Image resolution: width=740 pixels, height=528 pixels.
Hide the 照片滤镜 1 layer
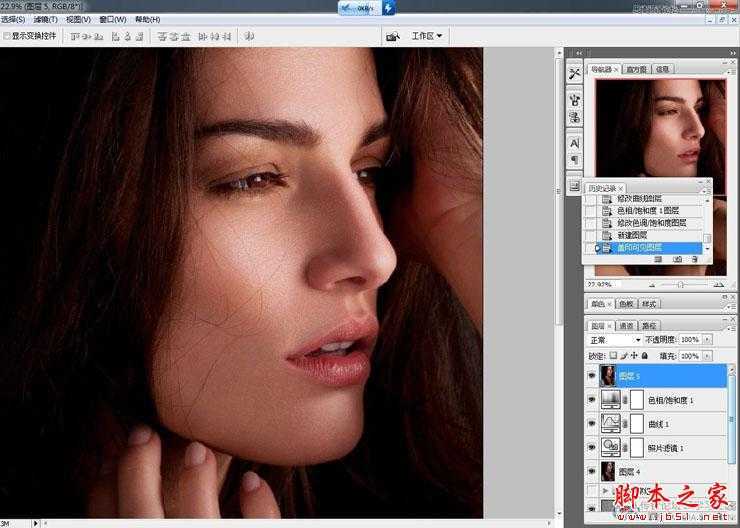(x=592, y=447)
